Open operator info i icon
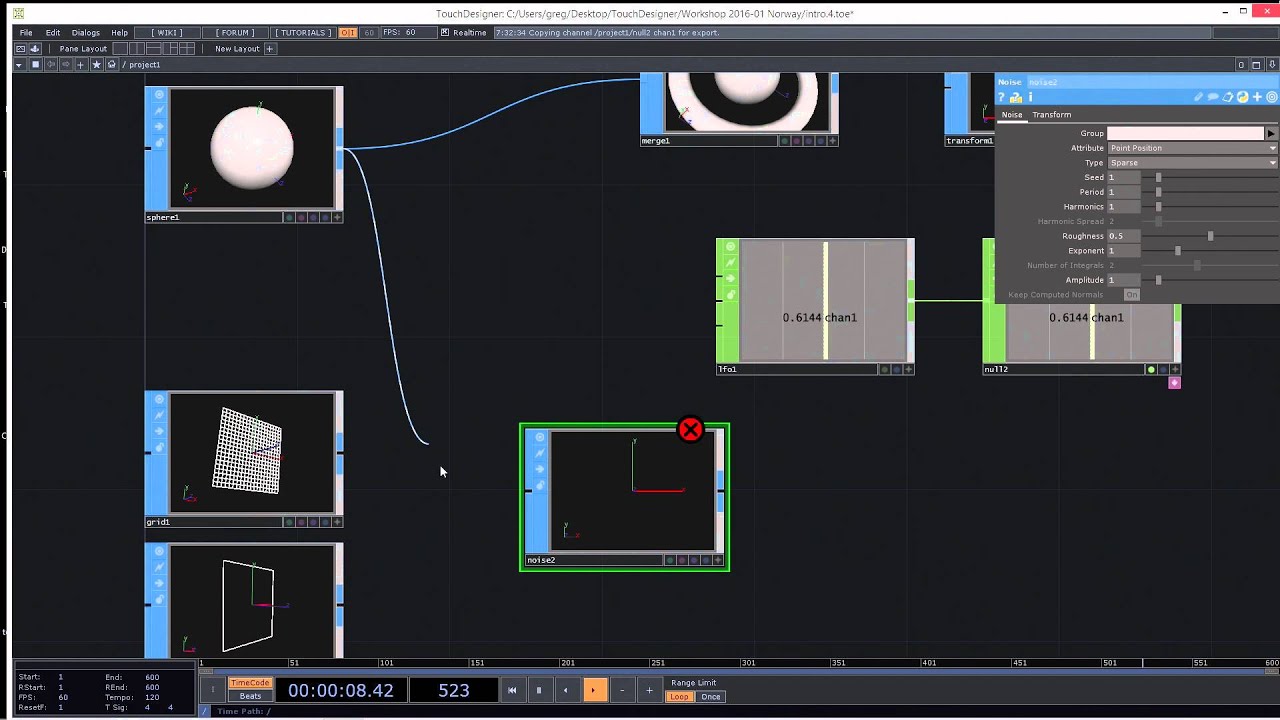 1030,97
